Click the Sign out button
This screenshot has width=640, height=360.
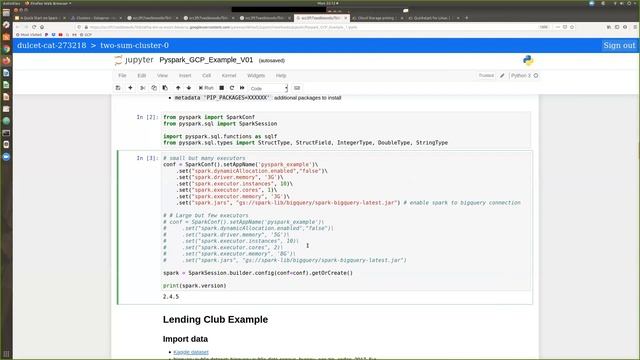point(619,45)
